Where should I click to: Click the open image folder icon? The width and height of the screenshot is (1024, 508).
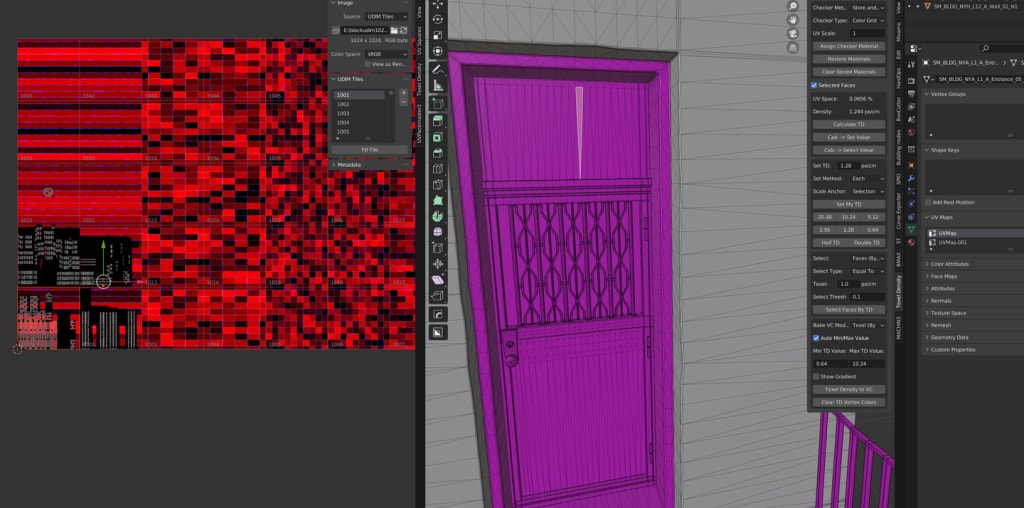tap(395, 30)
